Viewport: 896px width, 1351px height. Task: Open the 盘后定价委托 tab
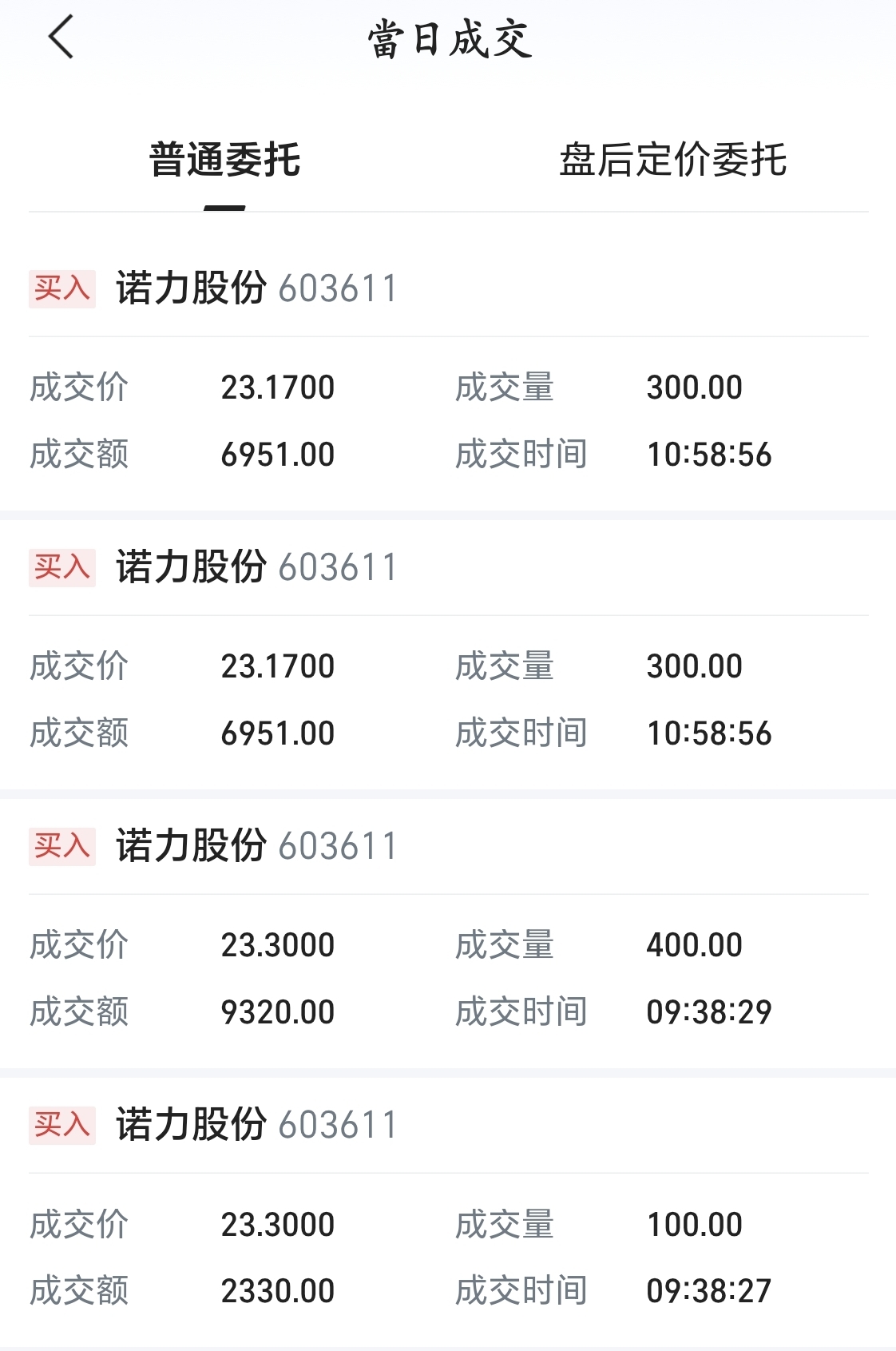(x=672, y=160)
